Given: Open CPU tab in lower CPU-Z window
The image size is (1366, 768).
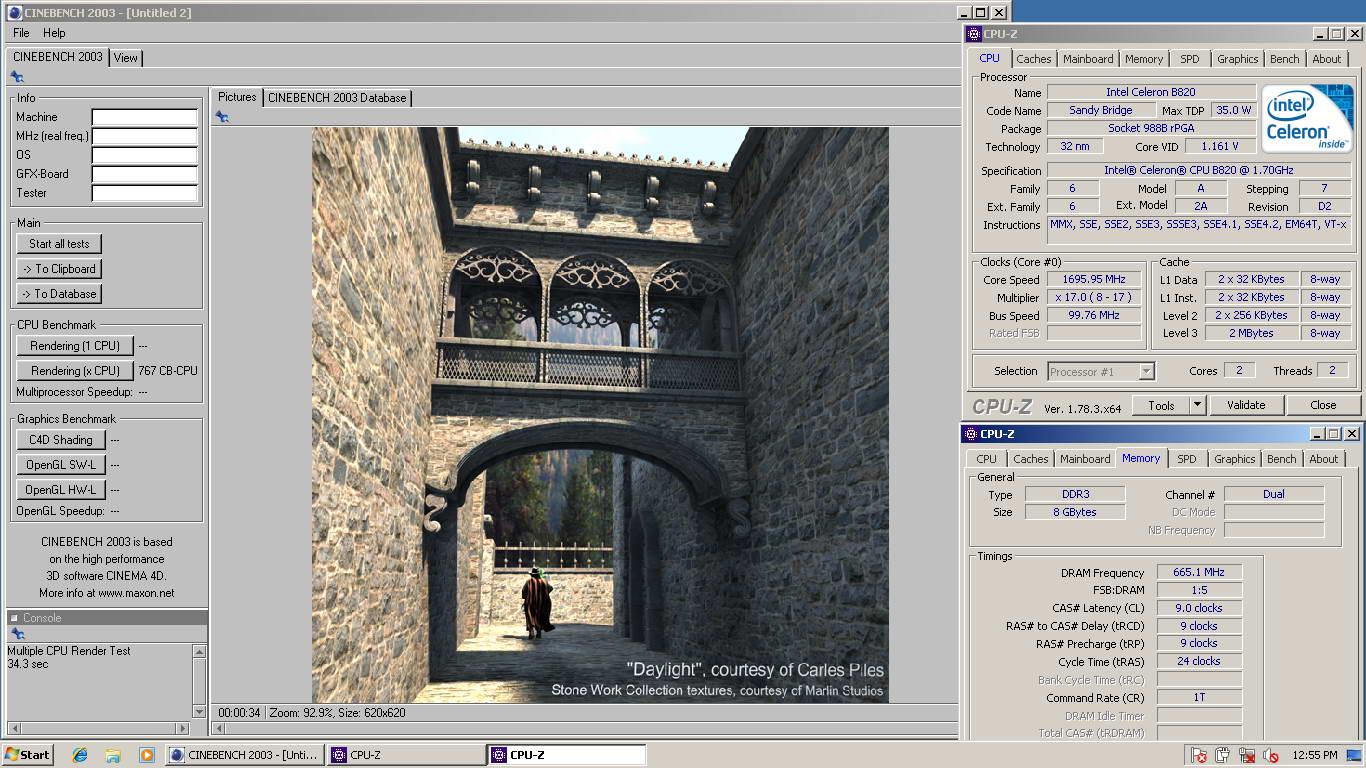Looking at the screenshot, I should [x=986, y=459].
